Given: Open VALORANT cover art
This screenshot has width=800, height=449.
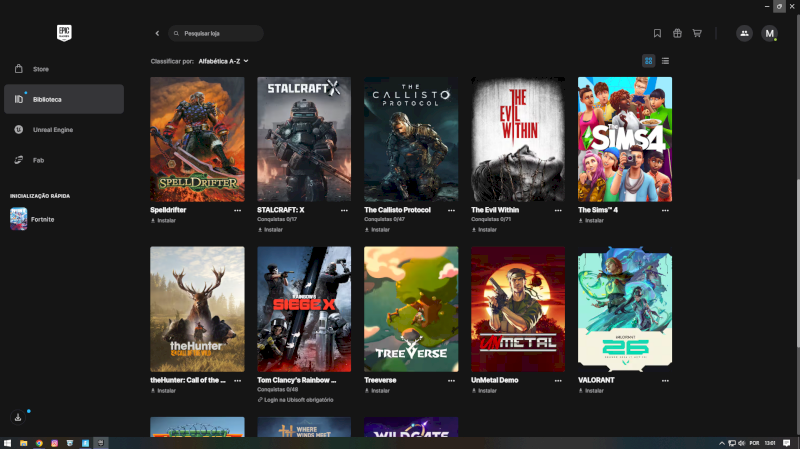Looking at the screenshot, I should (624, 309).
